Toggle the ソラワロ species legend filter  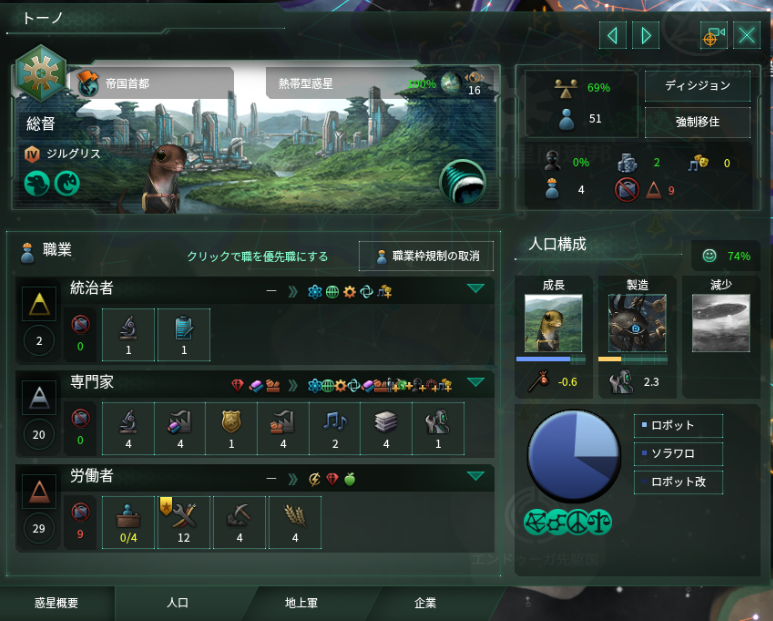[x=678, y=454]
